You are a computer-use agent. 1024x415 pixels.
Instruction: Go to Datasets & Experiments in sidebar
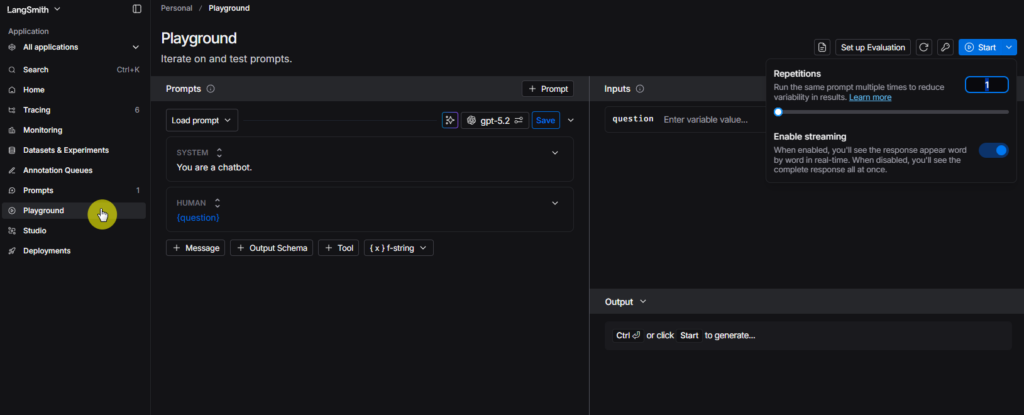64,150
